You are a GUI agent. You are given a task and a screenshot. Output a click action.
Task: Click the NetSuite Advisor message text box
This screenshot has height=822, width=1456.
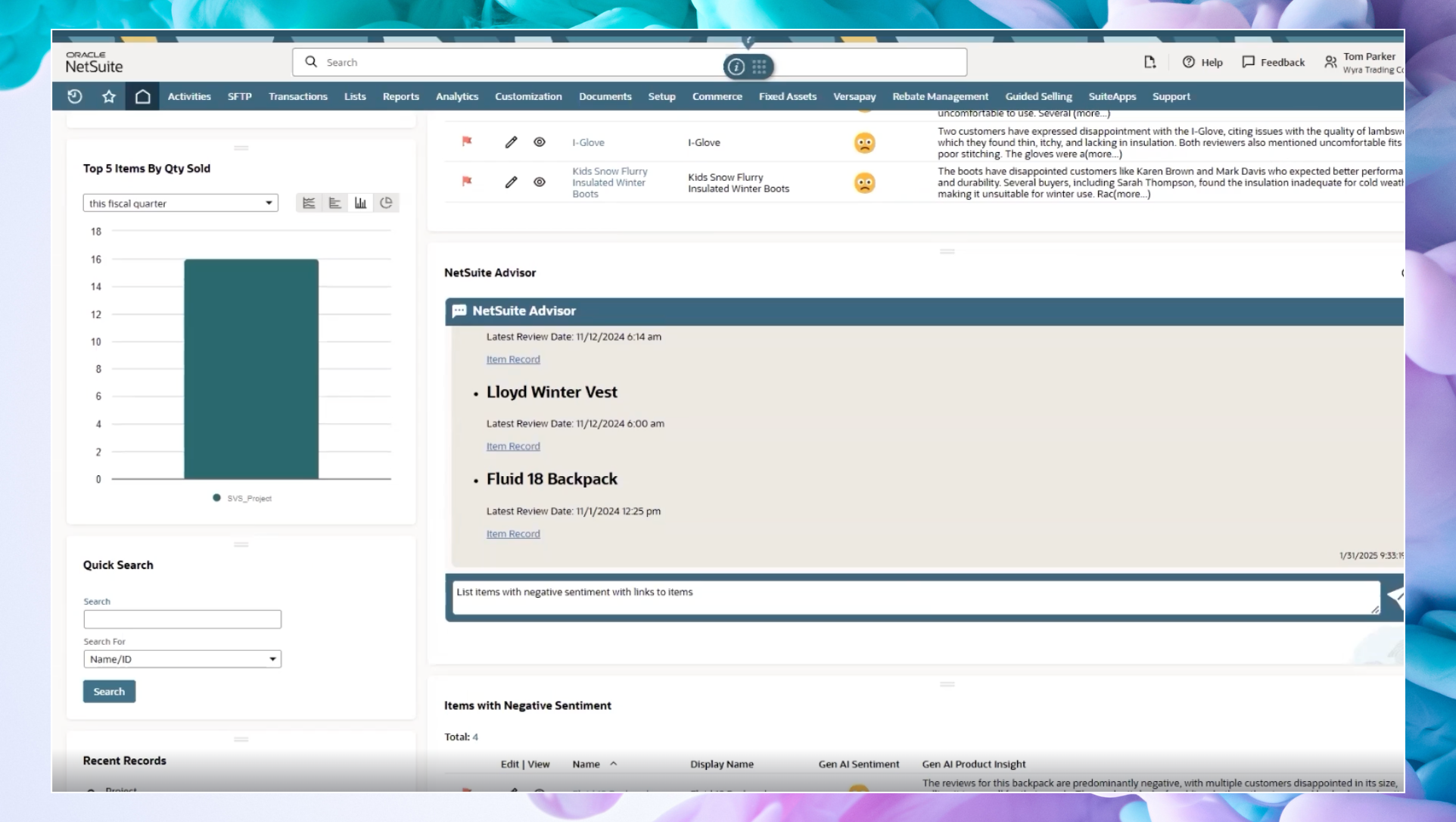click(916, 597)
